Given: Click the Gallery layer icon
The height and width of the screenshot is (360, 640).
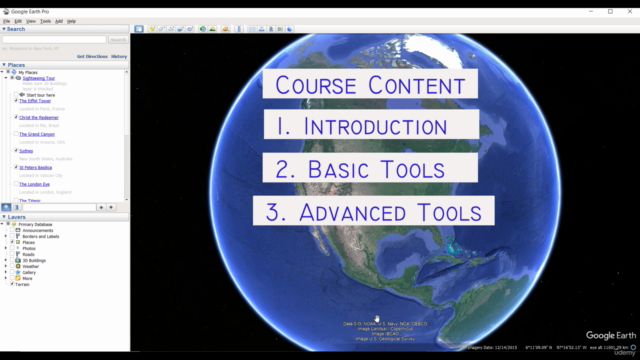Looking at the screenshot, I should [18, 272].
